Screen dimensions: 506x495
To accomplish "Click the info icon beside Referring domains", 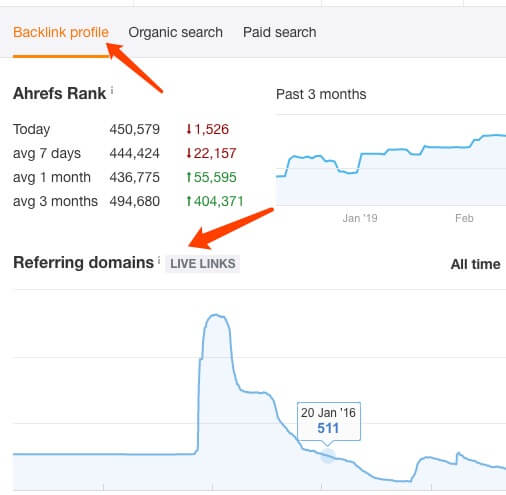I will click(159, 260).
